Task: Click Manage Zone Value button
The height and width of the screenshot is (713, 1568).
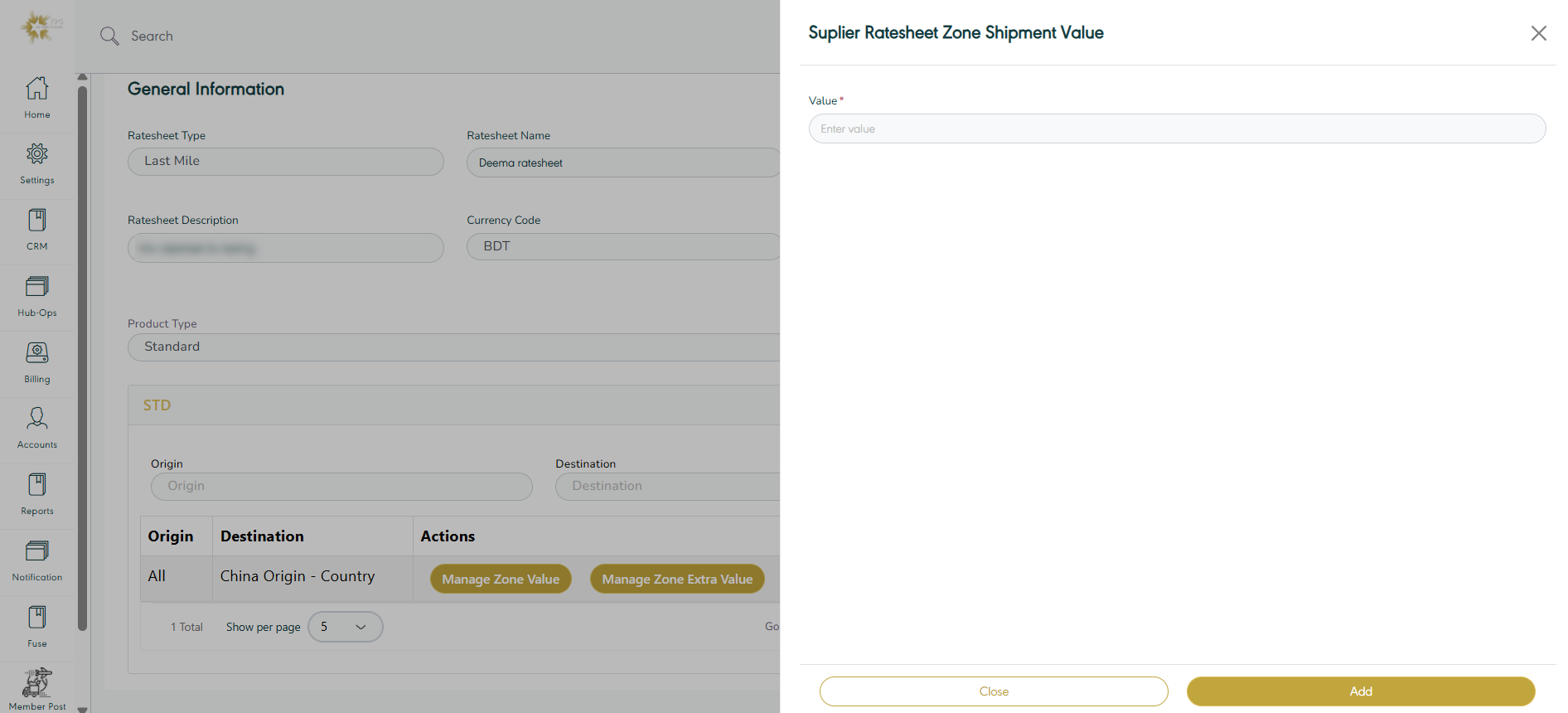Action: coord(501,579)
